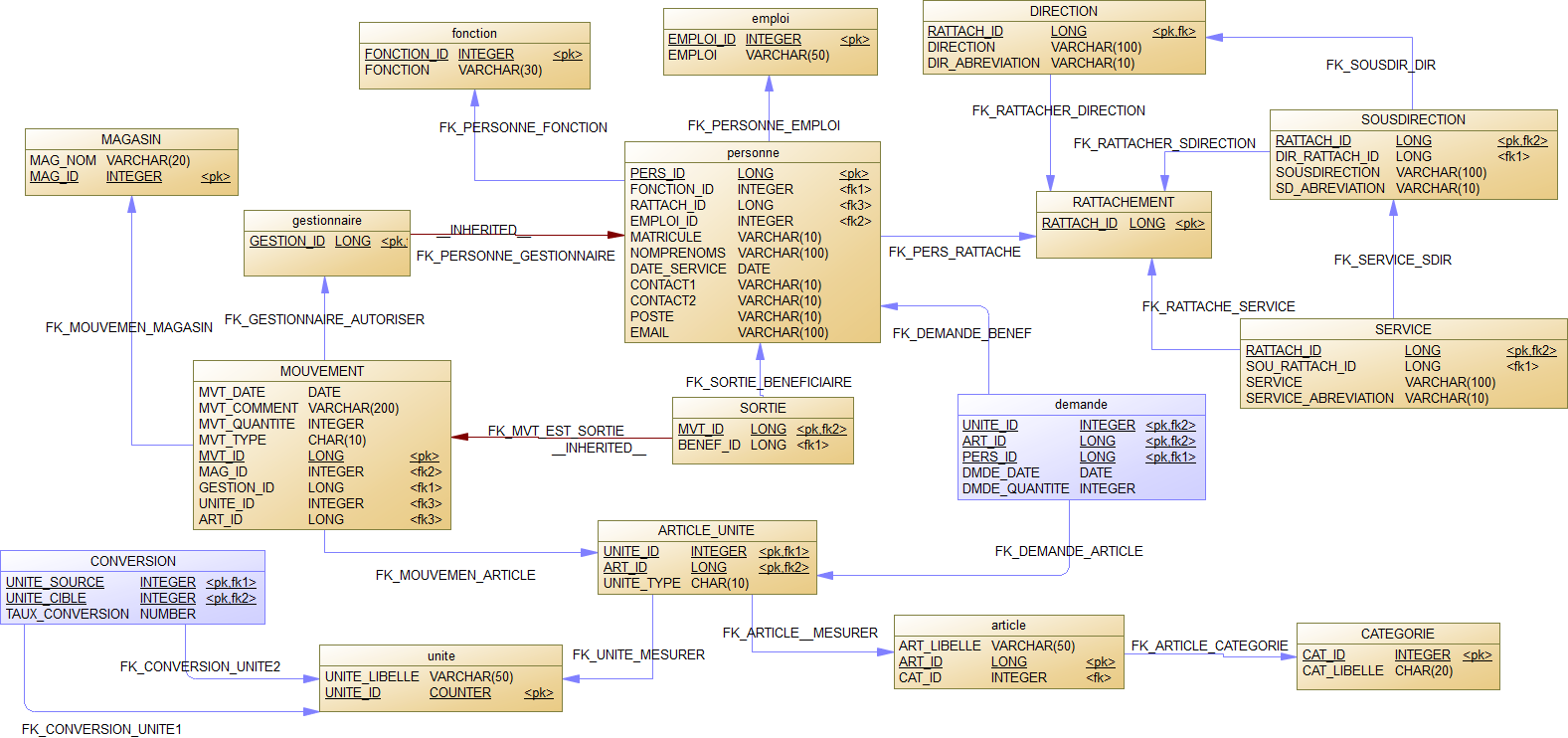Viewport: 1568px width, 738px height.
Task: Select the article table title
Action: tap(1009, 626)
